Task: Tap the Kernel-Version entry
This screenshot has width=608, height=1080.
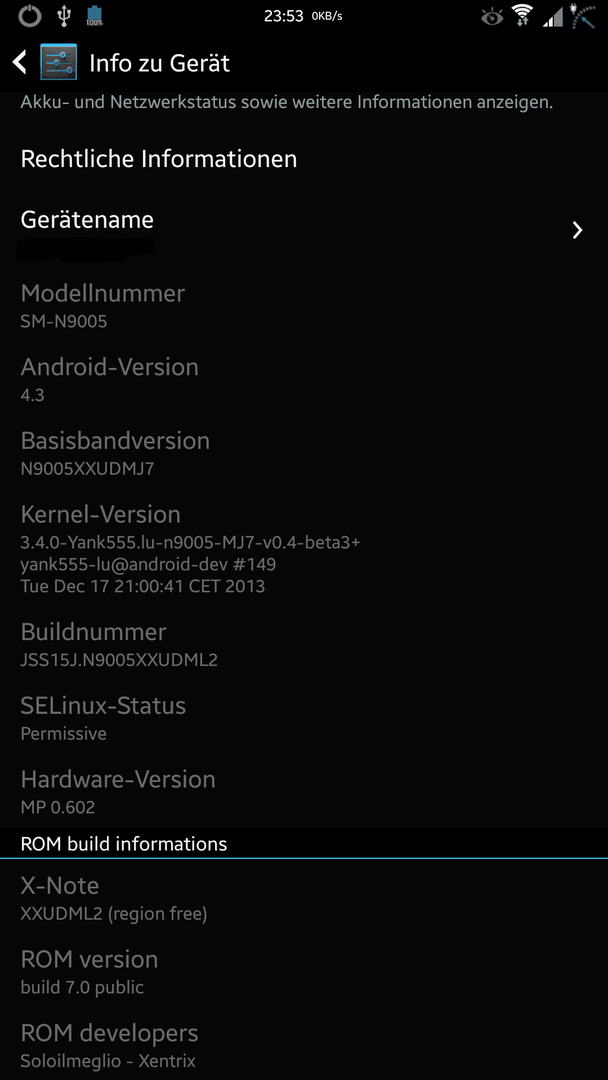Action: pyautogui.click(x=304, y=547)
